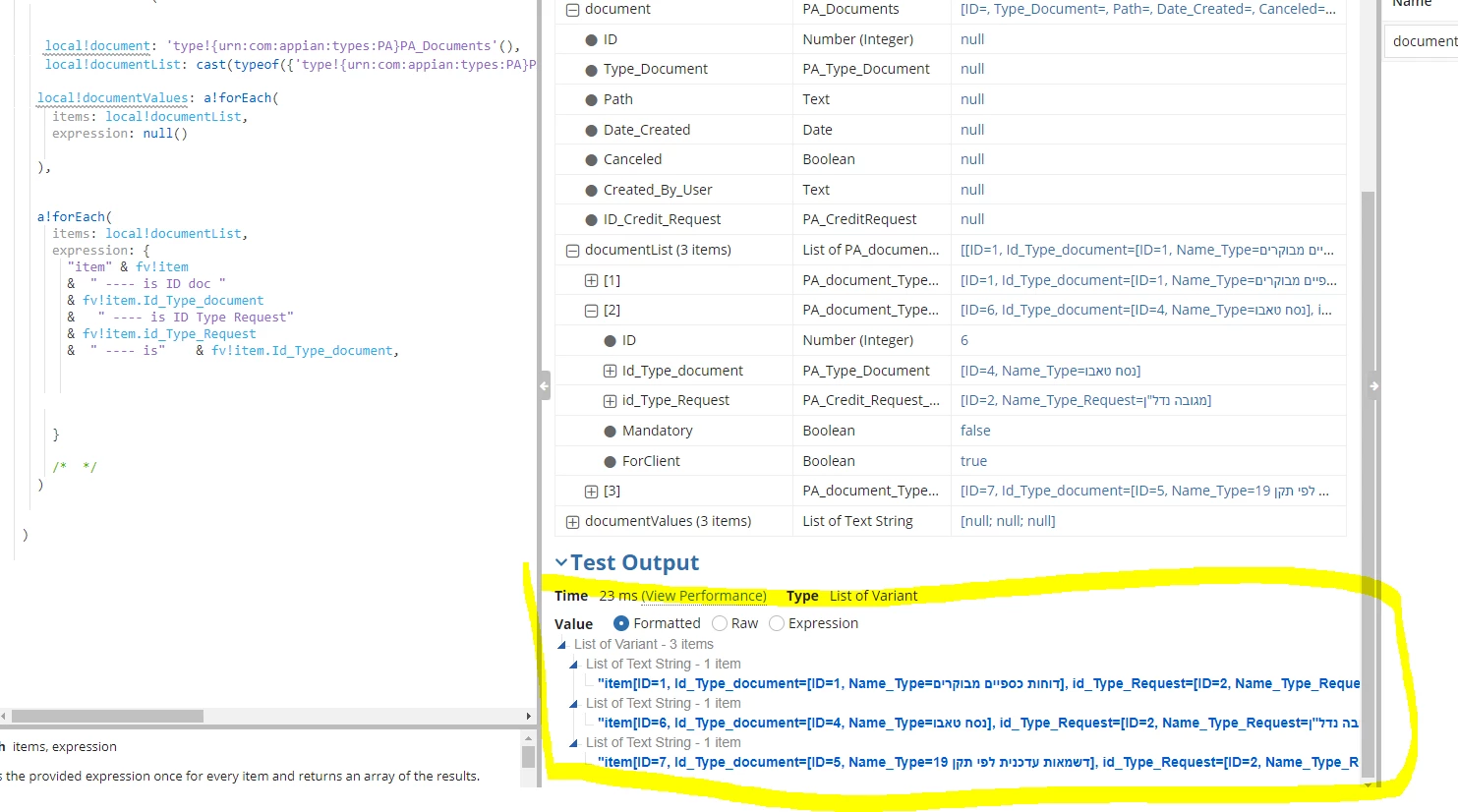Viewport: 1458px width, 812px height.
Task: Click the Date_Created bullet icon
Action: tap(591, 131)
